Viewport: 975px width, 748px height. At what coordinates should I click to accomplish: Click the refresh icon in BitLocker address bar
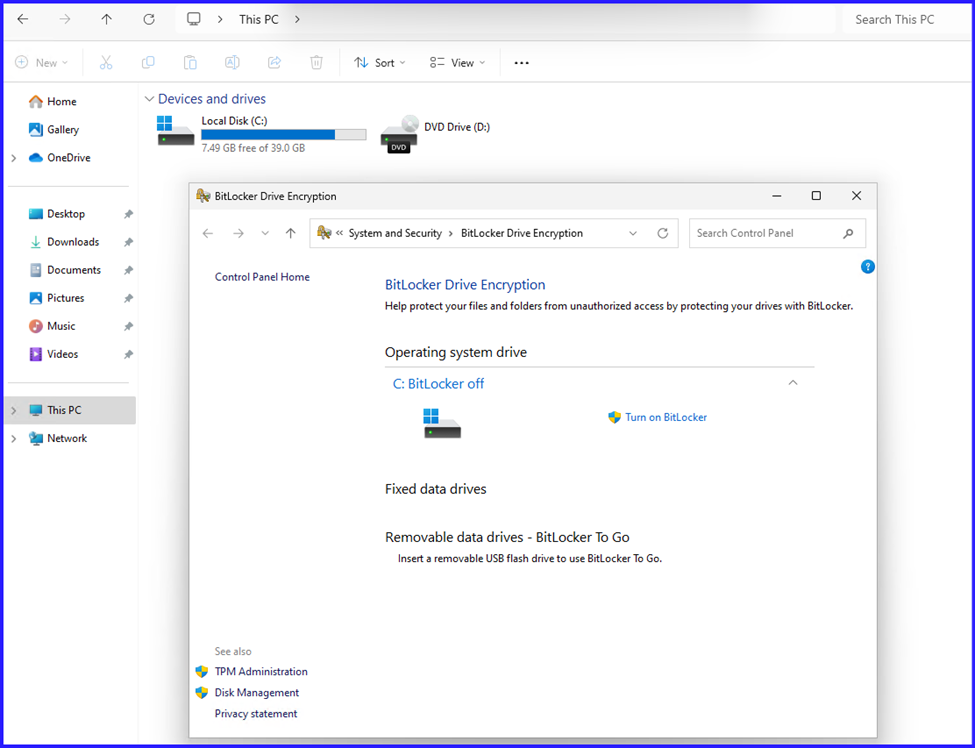(662, 233)
